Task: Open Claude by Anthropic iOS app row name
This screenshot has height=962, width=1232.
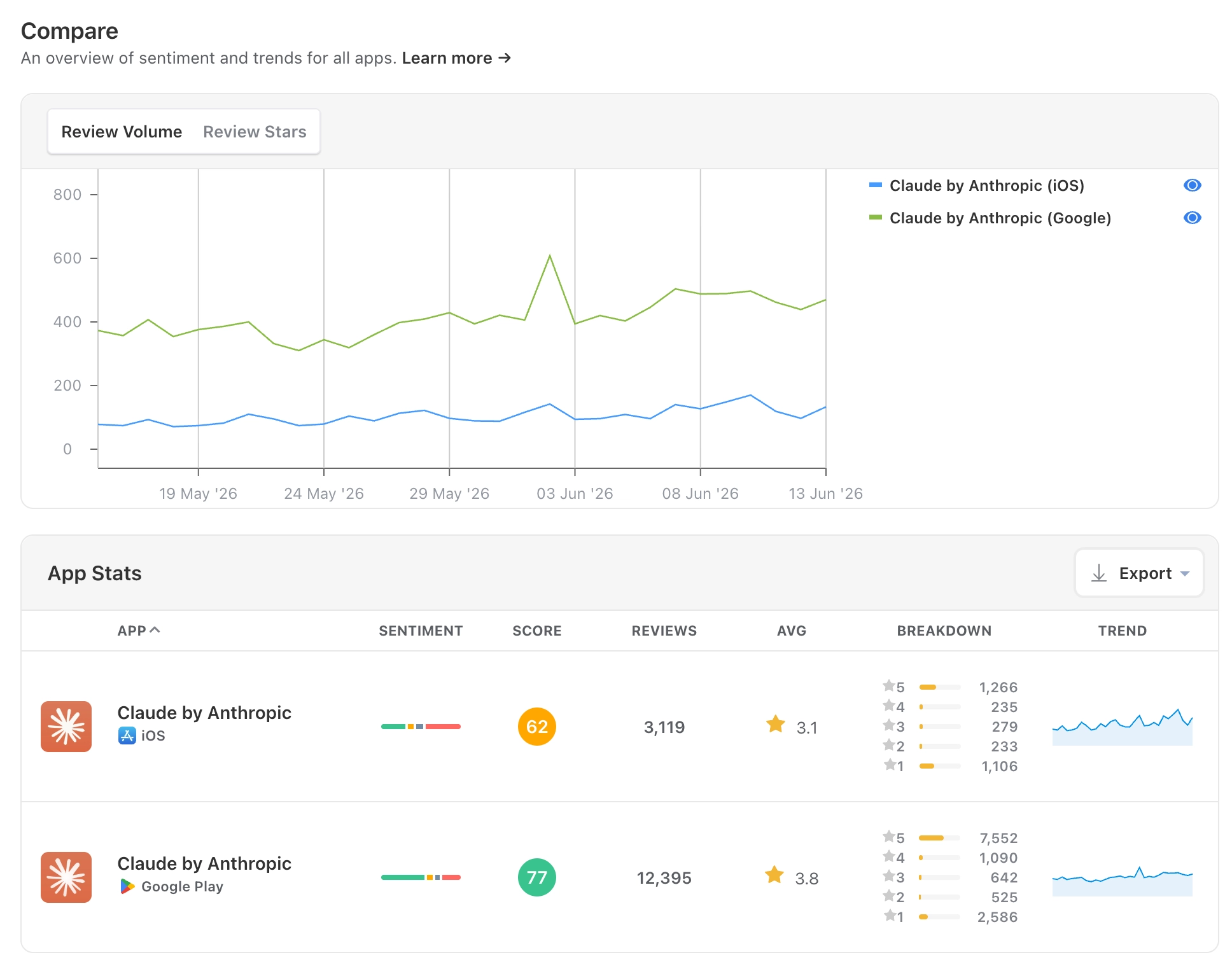Action: 204,713
